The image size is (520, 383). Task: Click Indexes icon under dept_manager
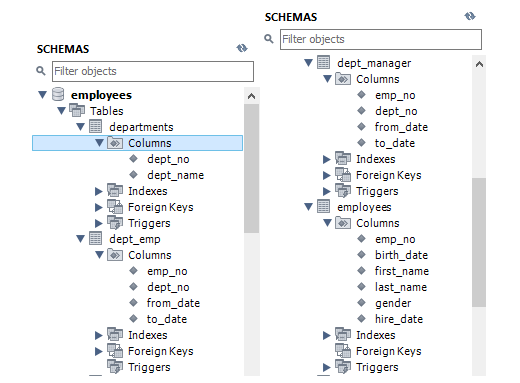tap(343, 159)
